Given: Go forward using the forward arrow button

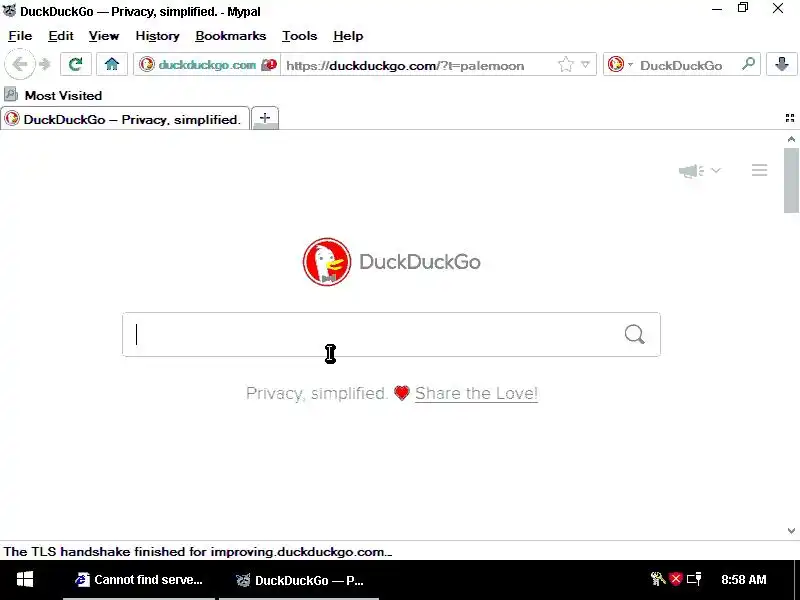Looking at the screenshot, I should point(45,65).
